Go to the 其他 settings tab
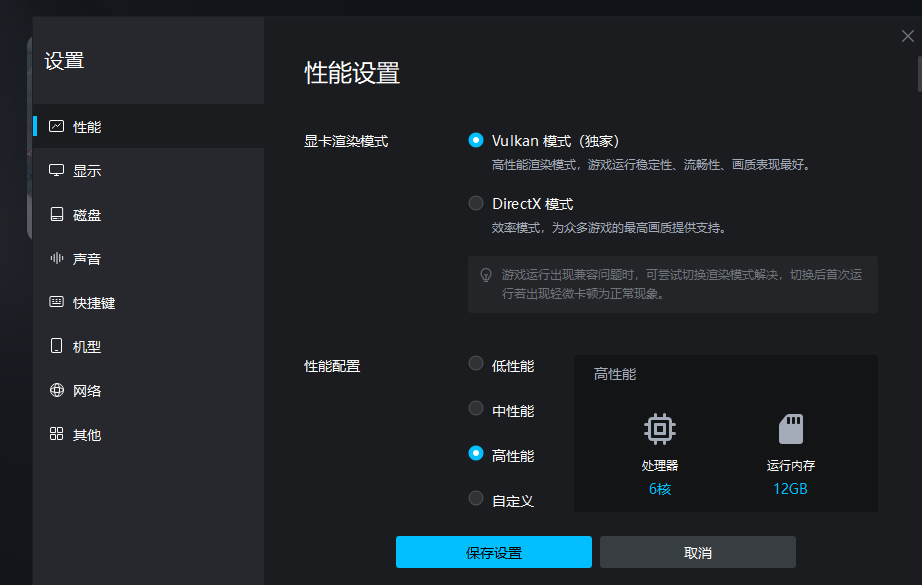The height and width of the screenshot is (585, 922). point(148,434)
